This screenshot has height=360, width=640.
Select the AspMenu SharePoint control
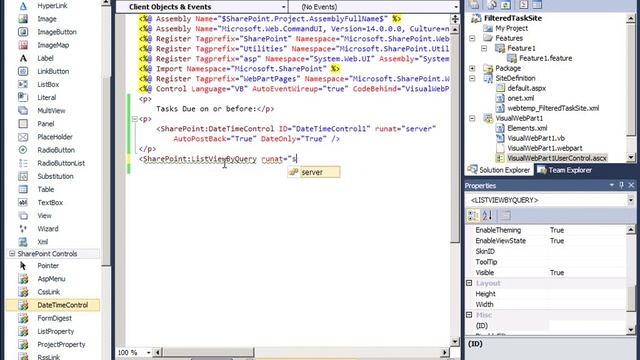click(52, 279)
